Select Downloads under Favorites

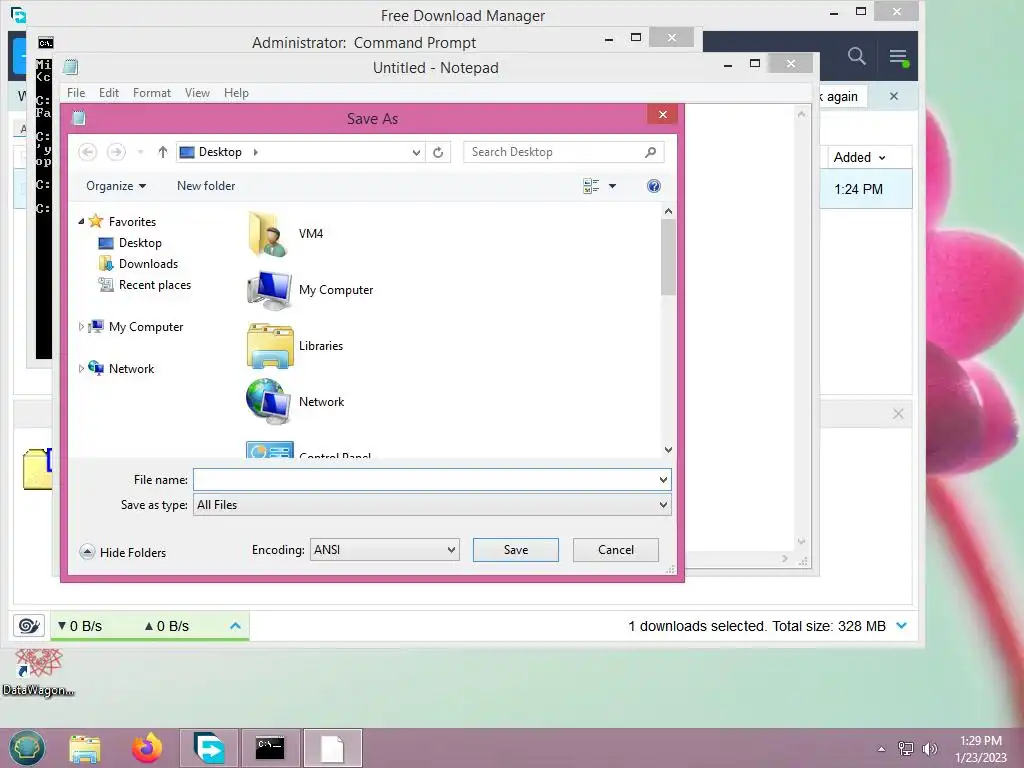(138, 264)
